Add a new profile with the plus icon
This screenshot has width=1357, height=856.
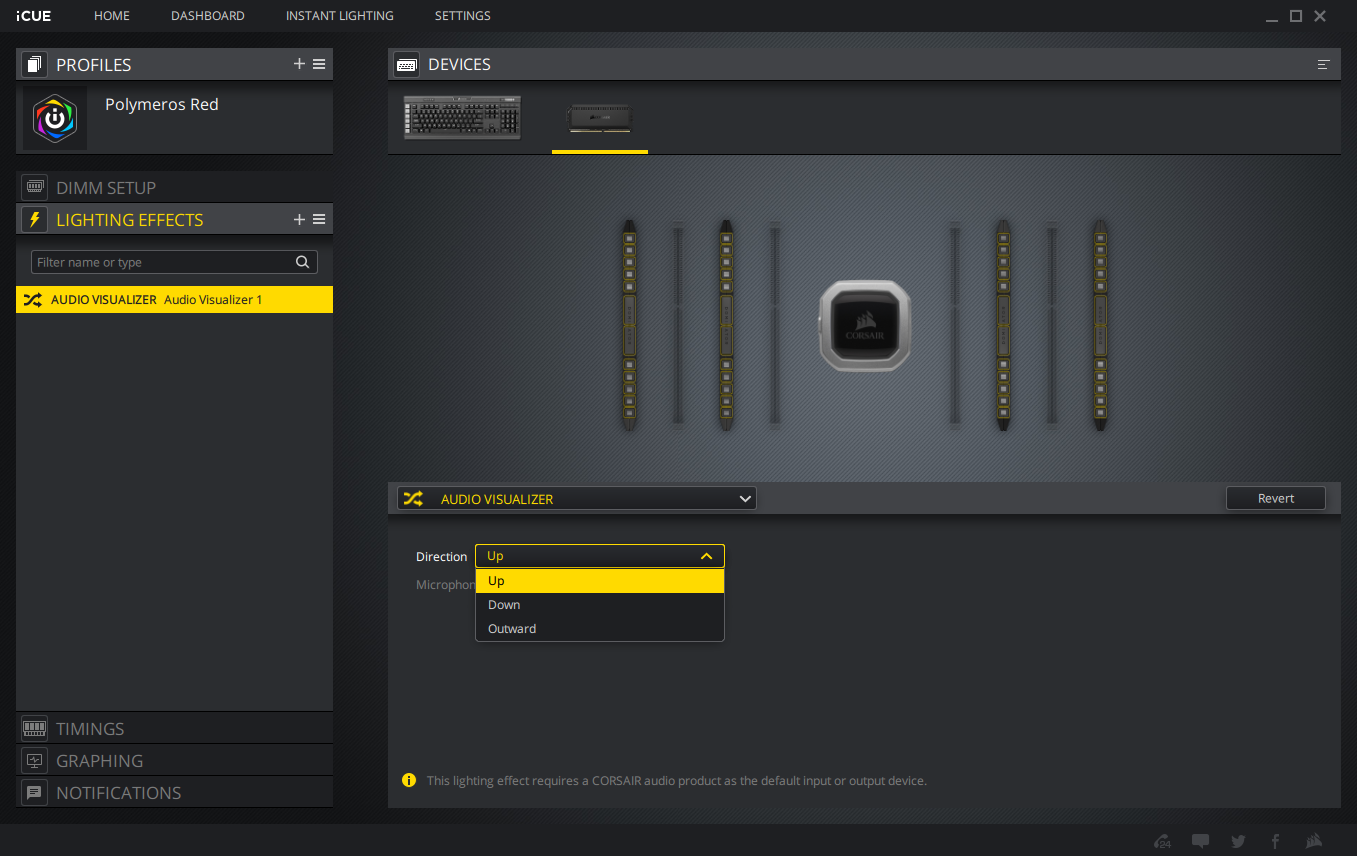click(299, 64)
